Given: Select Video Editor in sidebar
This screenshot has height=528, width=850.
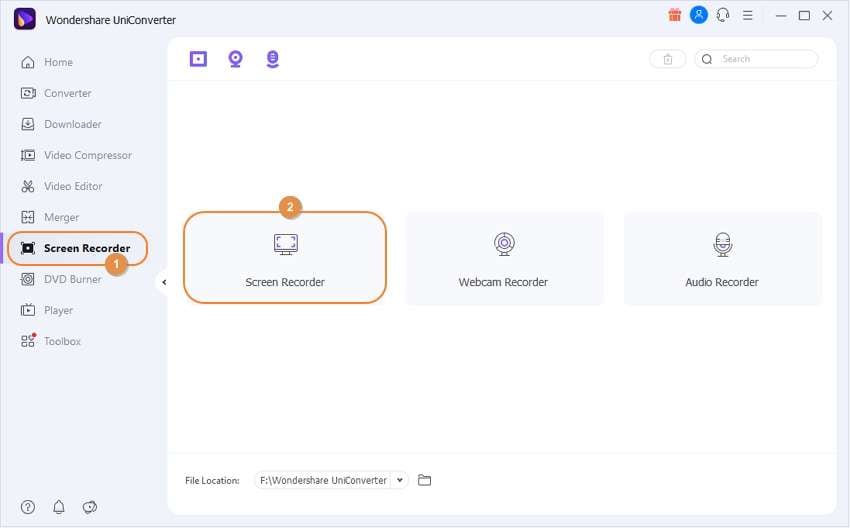Looking at the screenshot, I should point(61,186).
